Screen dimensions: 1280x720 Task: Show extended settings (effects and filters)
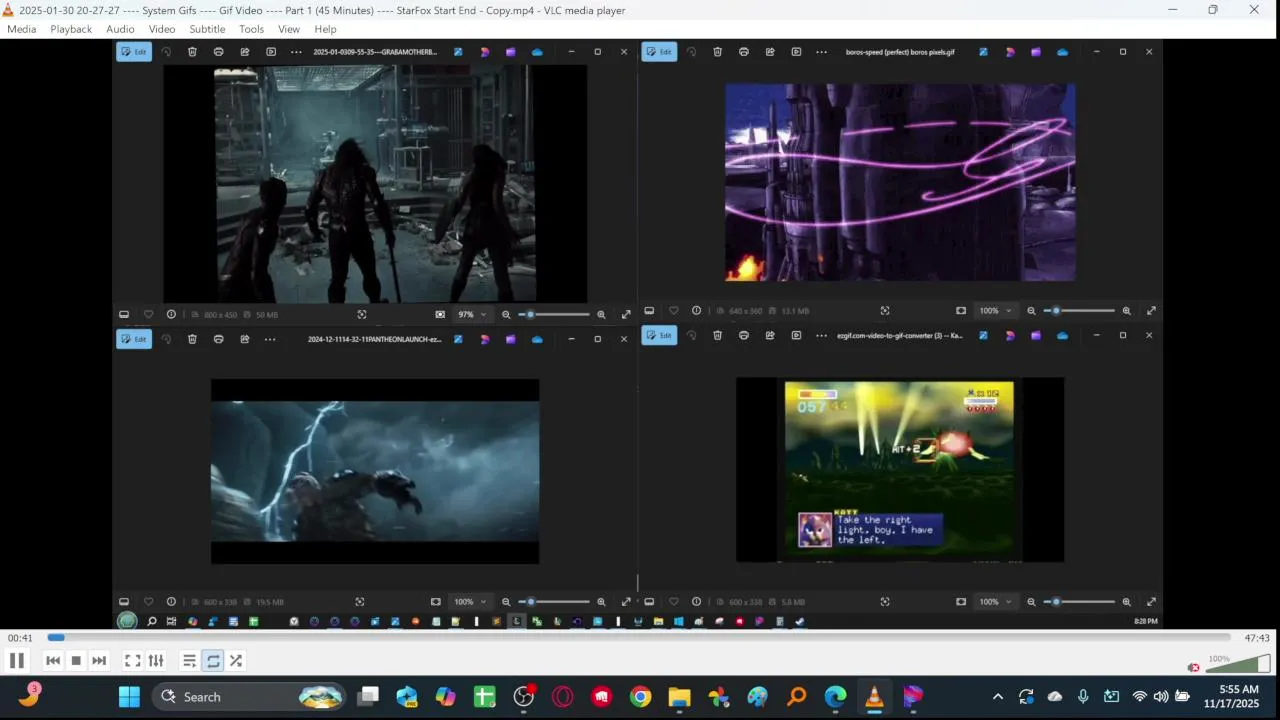(156, 660)
